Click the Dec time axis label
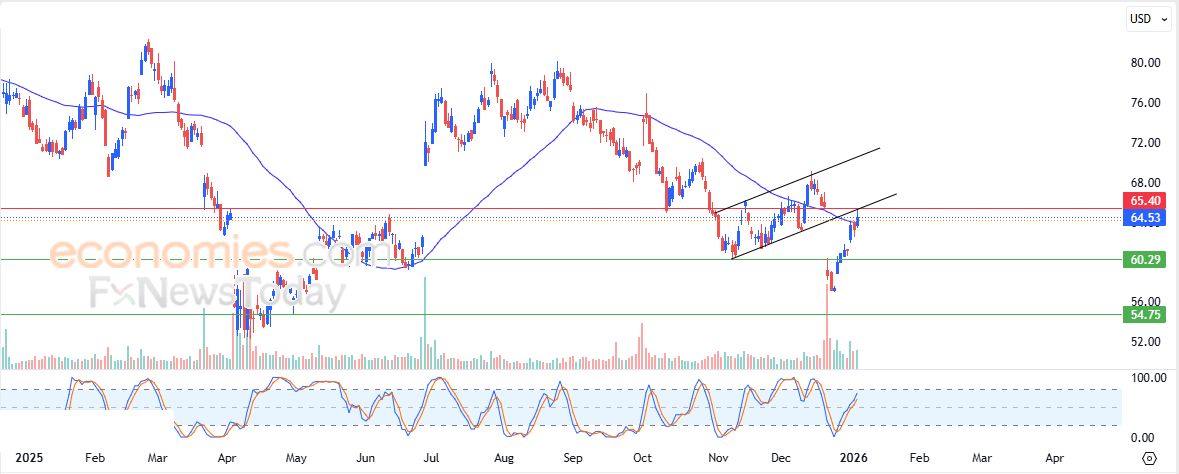 click(x=783, y=457)
